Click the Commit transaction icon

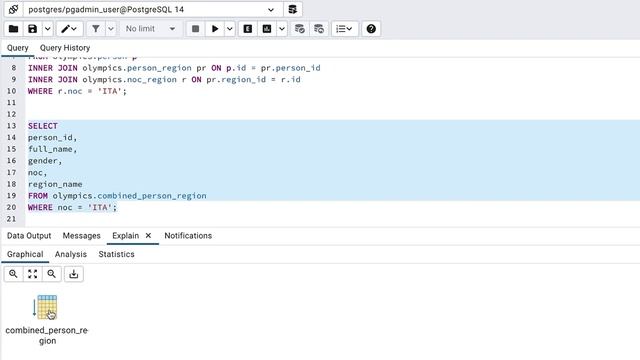300,29
